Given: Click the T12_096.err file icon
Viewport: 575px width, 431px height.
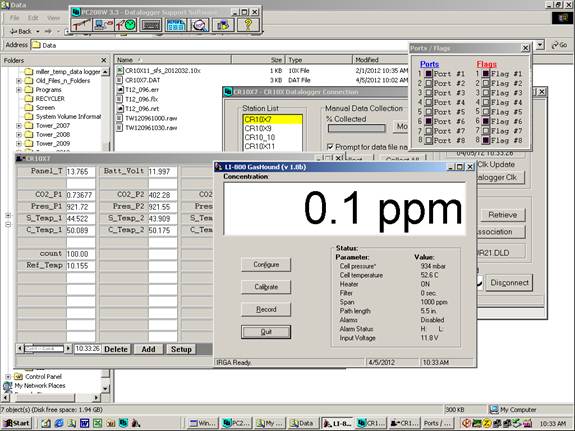Looking at the screenshot, I should 120,90.
